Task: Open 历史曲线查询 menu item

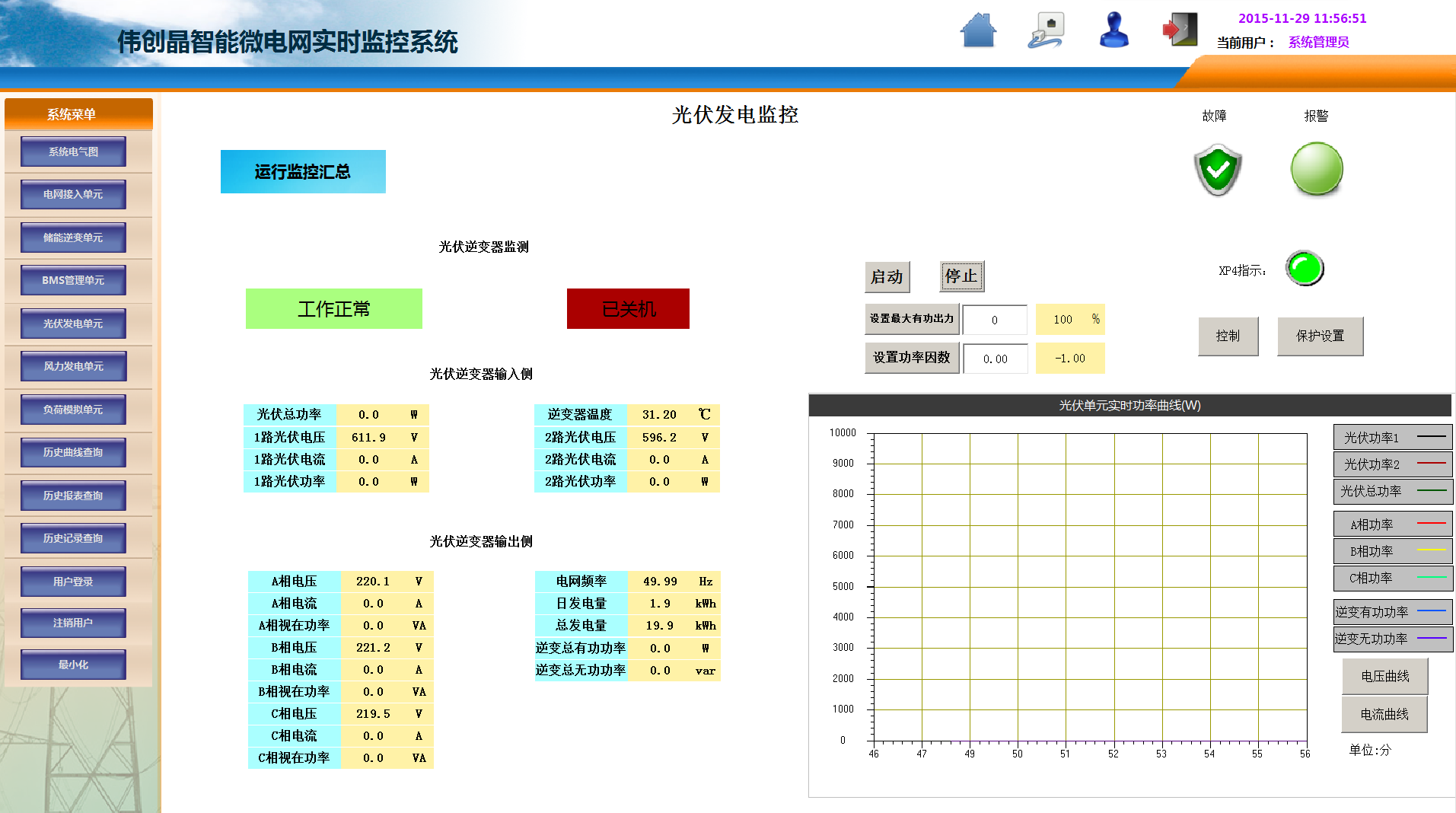Action: (73, 452)
